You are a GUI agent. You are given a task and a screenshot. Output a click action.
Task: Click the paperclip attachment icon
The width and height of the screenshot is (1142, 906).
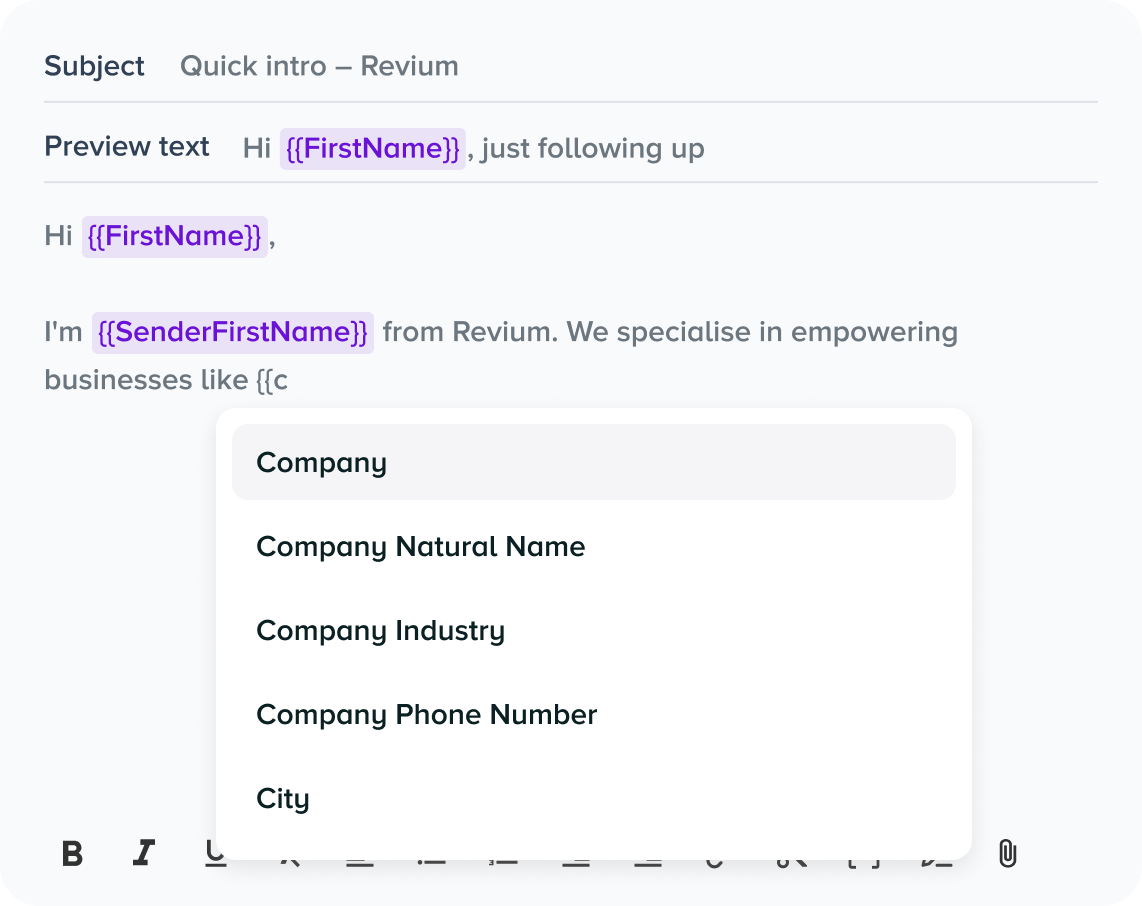coord(1007,854)
